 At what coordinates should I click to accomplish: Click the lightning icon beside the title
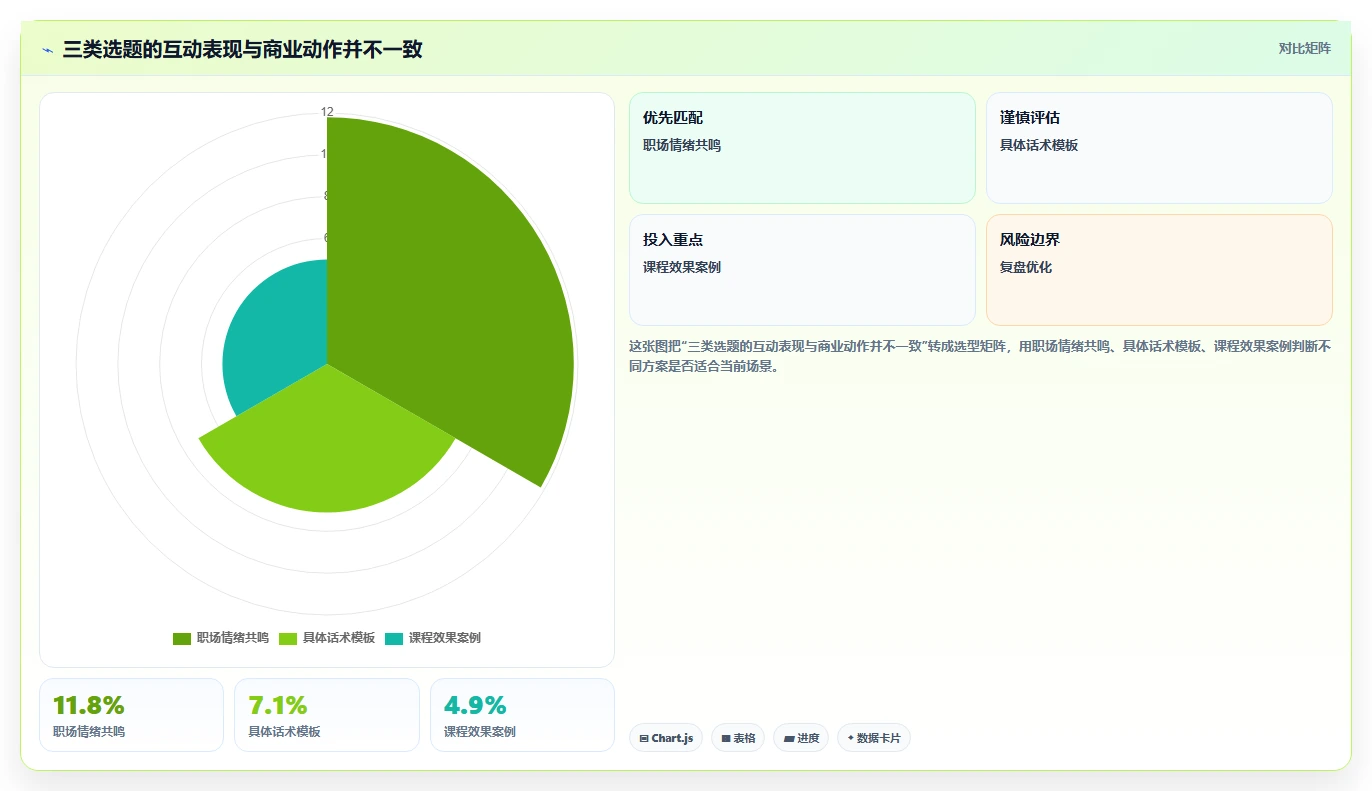[x=48, y=49]
